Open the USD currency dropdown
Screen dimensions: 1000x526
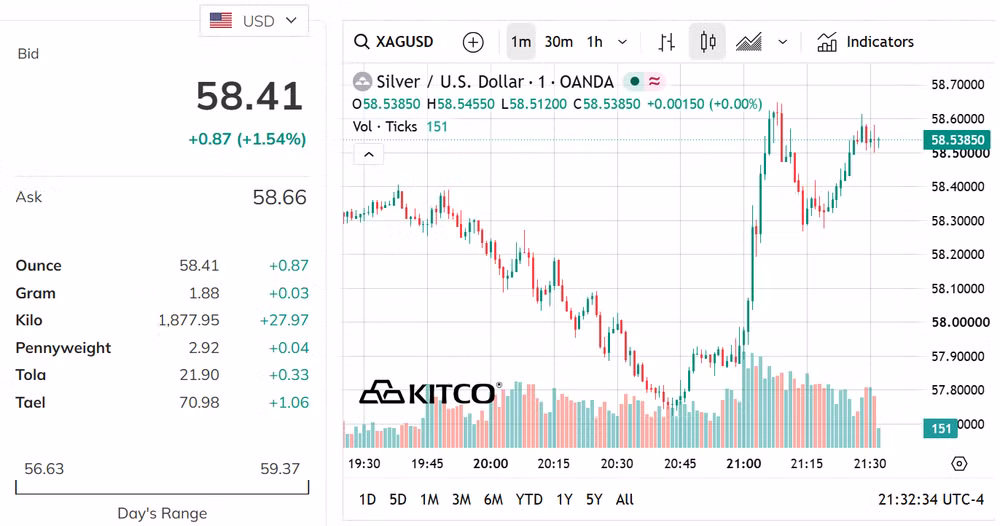click(x=254, y=20)
